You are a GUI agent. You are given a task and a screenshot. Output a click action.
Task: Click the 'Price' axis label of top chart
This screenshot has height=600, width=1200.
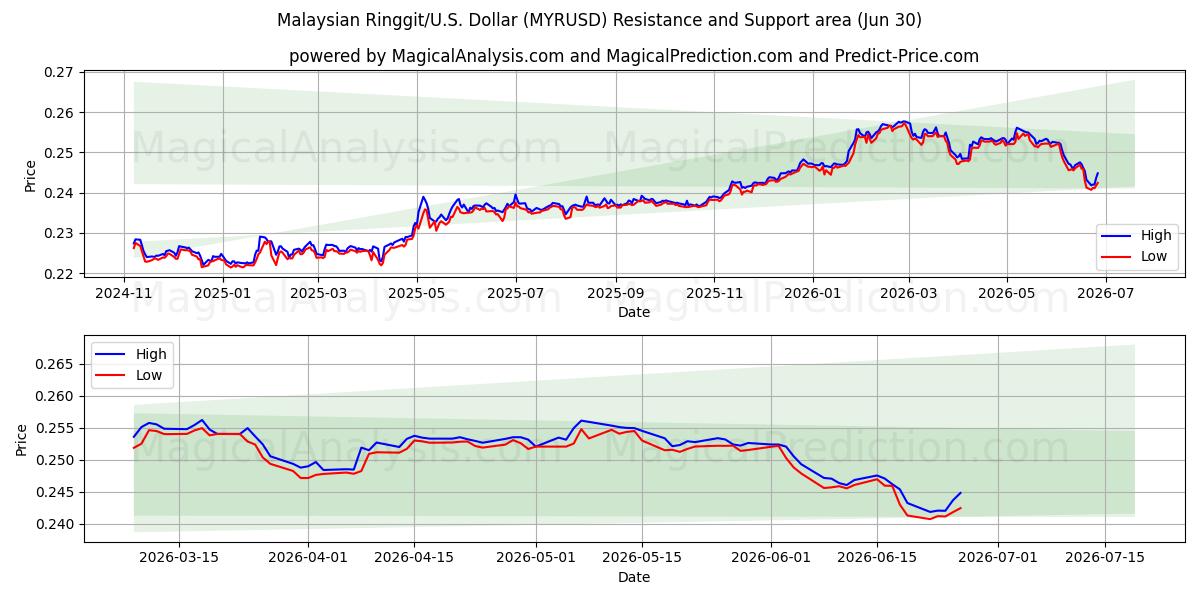(x=30, y=176)
